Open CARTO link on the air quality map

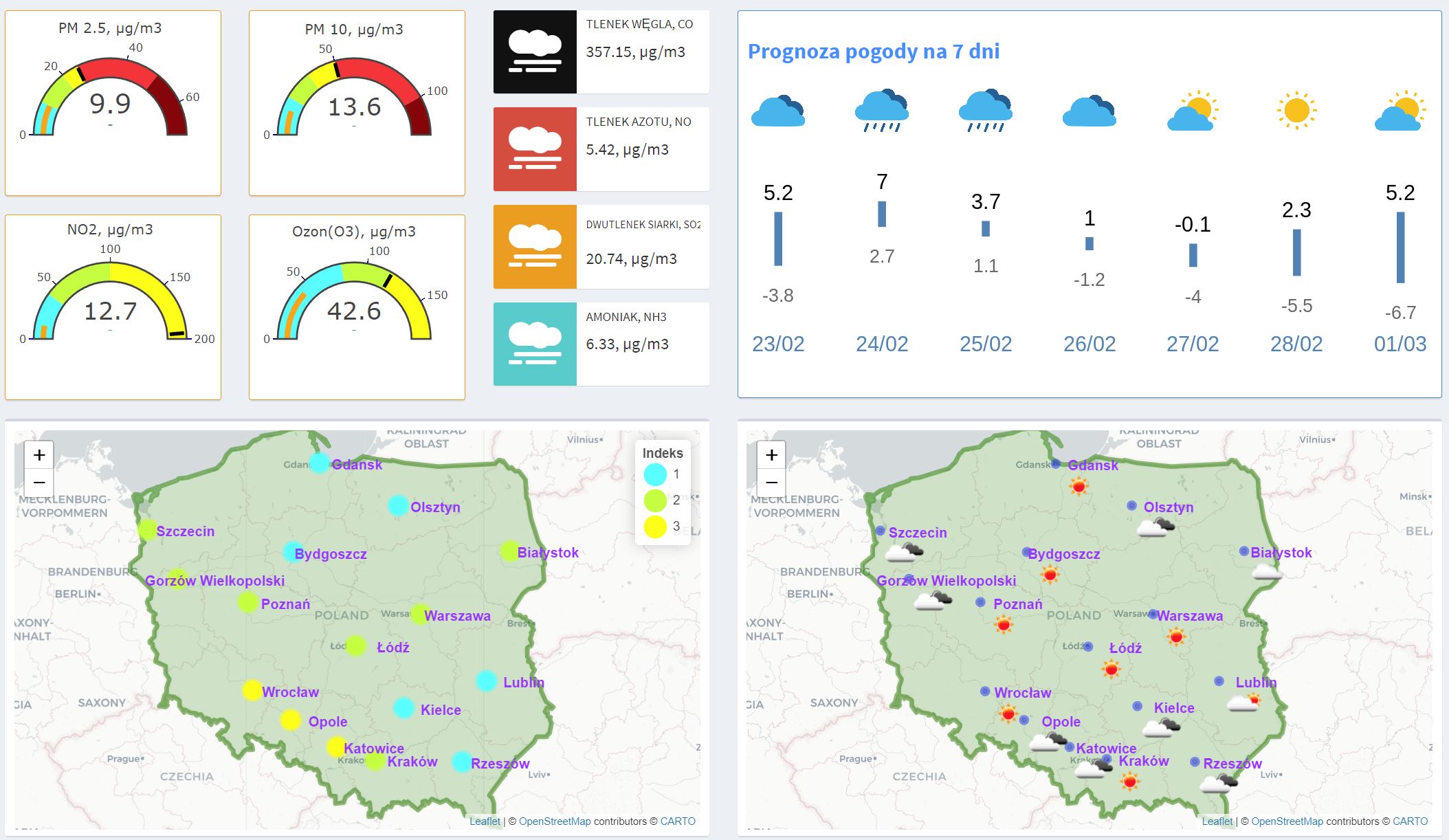point(678,821)
